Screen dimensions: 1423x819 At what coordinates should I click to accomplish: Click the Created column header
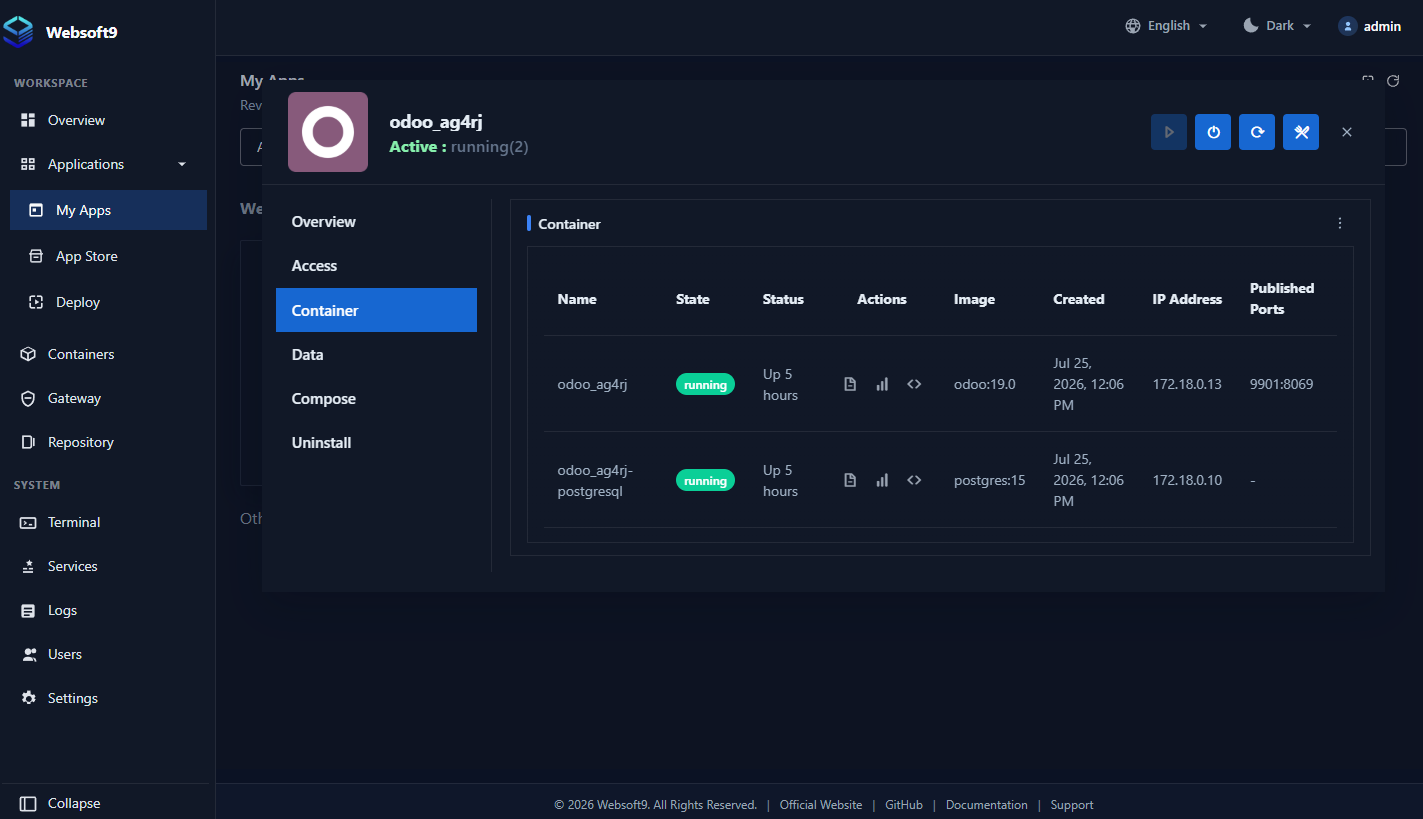click(1079, 299)
